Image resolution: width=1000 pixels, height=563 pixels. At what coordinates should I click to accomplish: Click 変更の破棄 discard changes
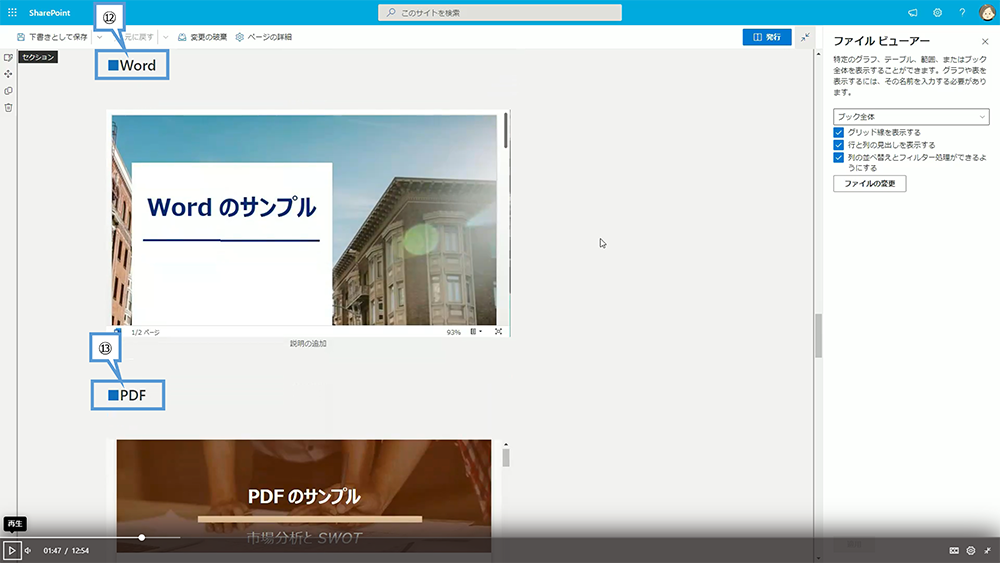click(x=202, y=37)
